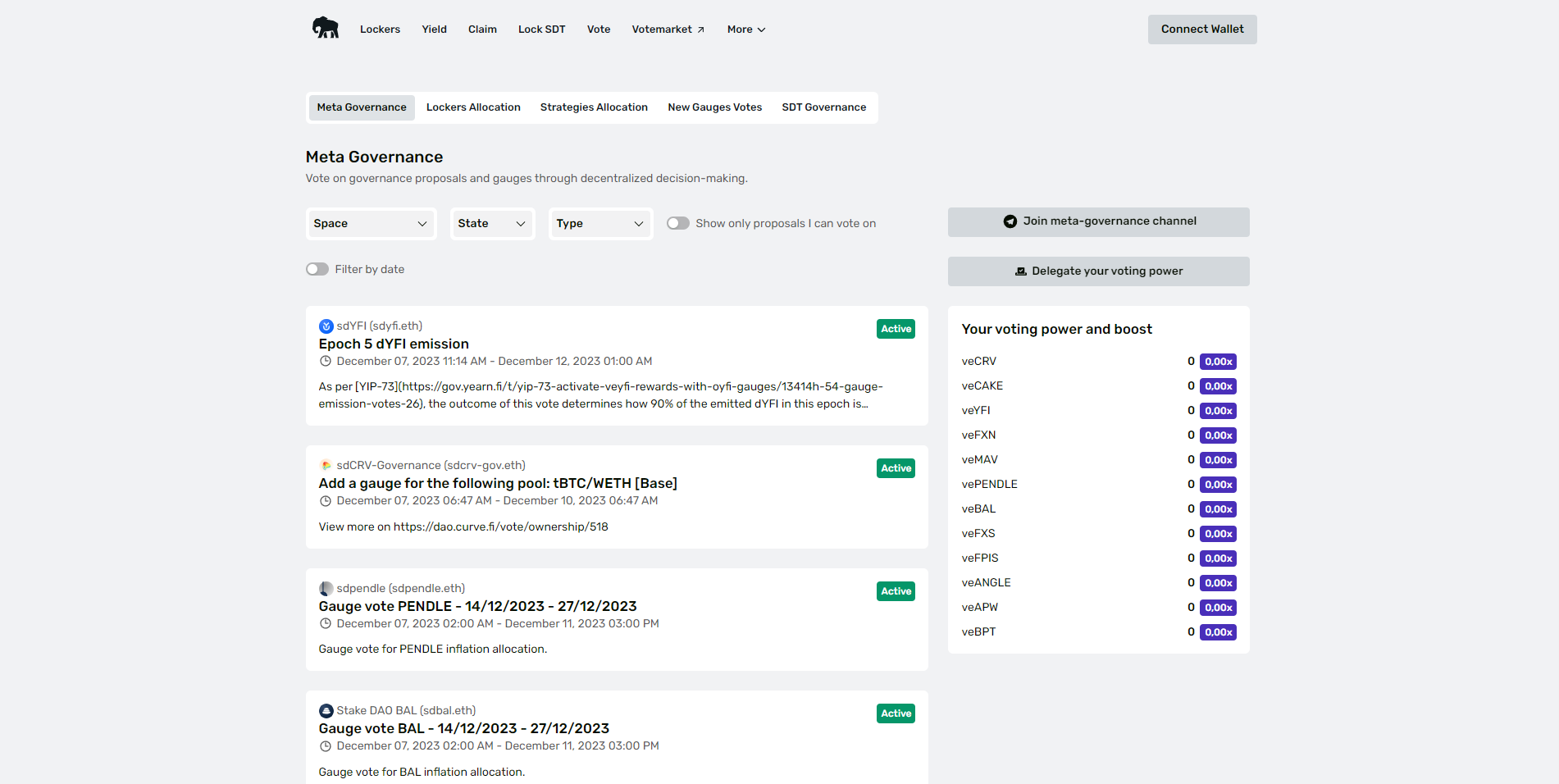
Task: Switch to the Lockers Allocation tab
Action: point(473,107)
